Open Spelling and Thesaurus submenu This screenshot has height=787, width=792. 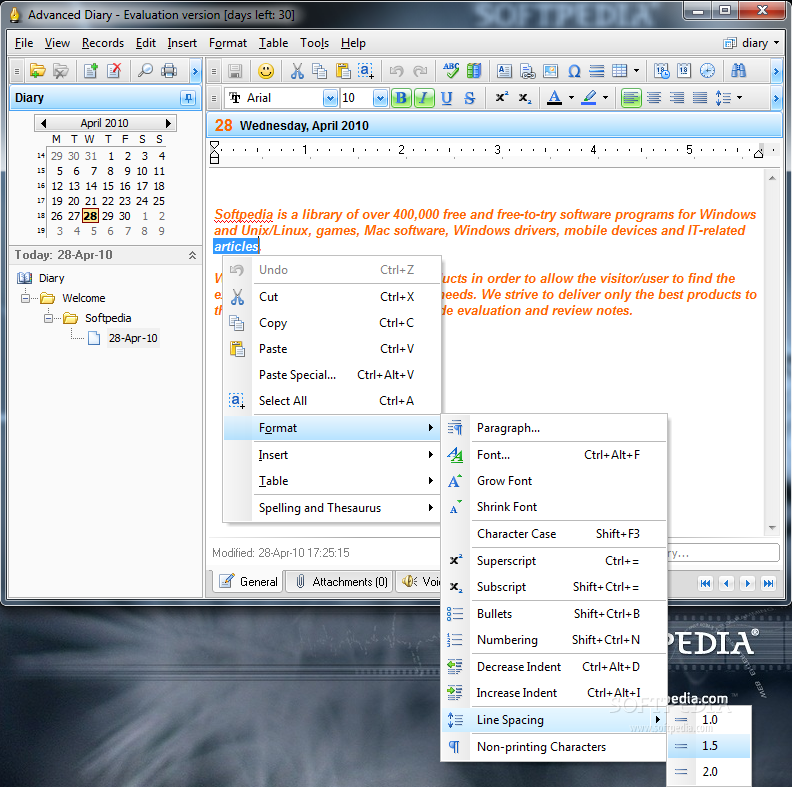tap(332, 508)
